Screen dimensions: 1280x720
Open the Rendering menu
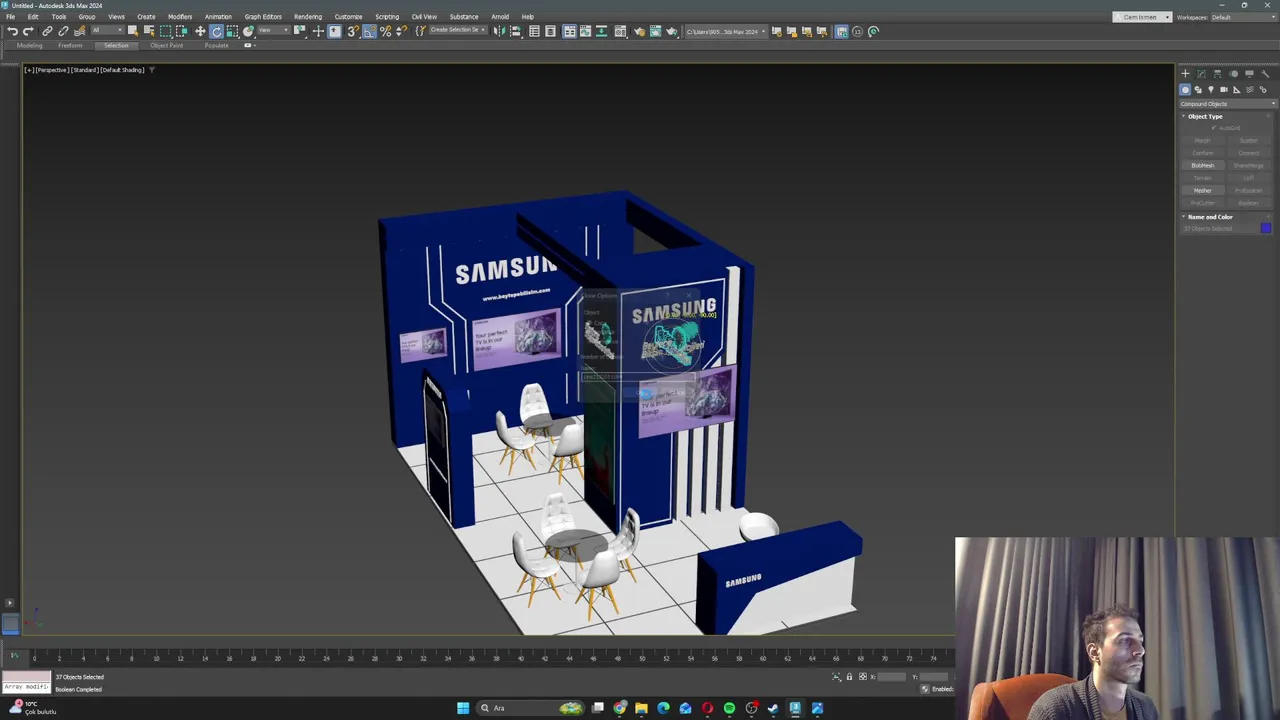click(308, 17)
